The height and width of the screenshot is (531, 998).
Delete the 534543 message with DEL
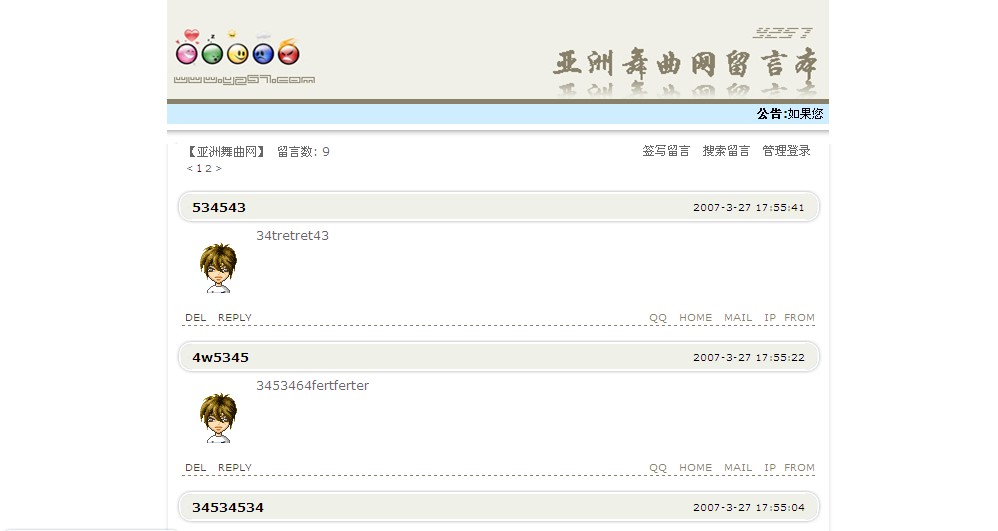coord(195,318)
